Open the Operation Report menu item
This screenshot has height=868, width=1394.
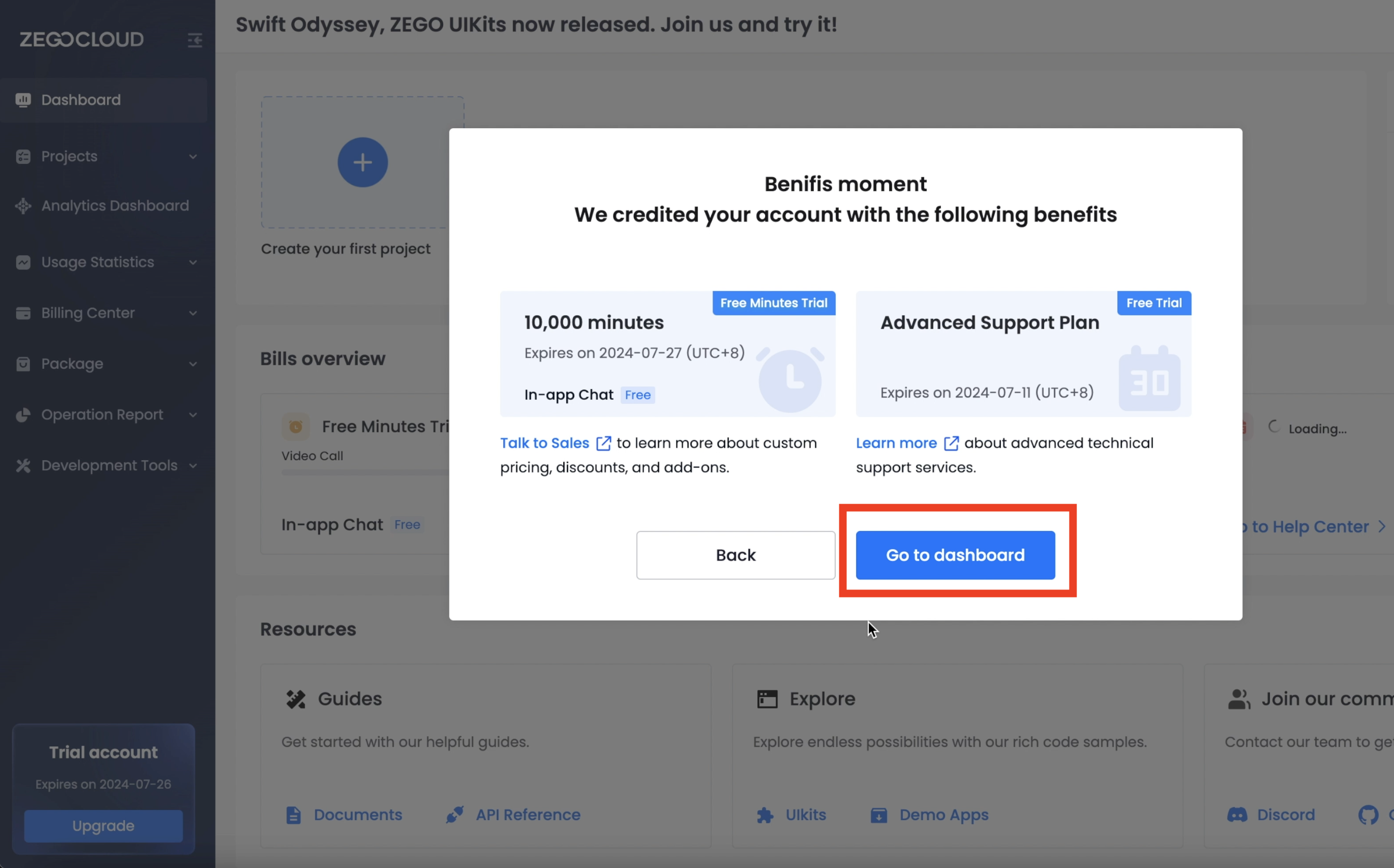coord(102,414)
